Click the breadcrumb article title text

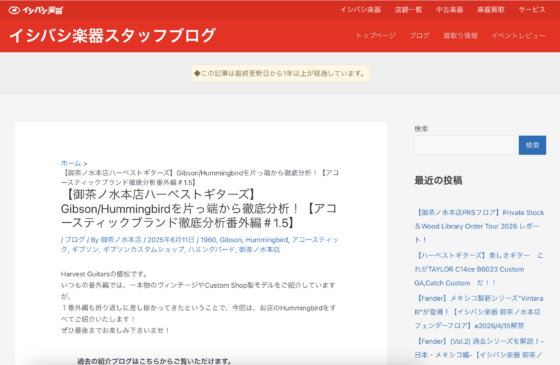200,178
